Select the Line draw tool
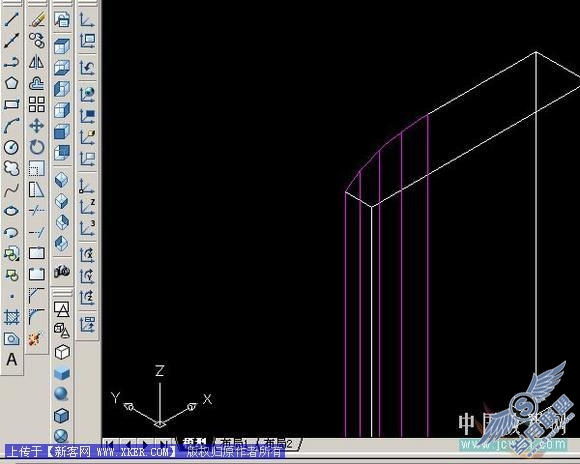The image size is (580, 464). (11, 19)
